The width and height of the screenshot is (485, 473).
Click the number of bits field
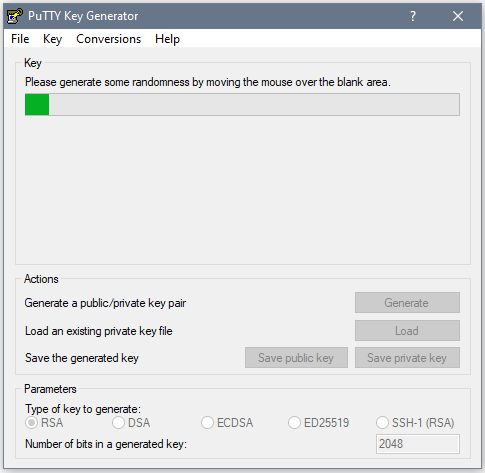(x=418, y=444)
